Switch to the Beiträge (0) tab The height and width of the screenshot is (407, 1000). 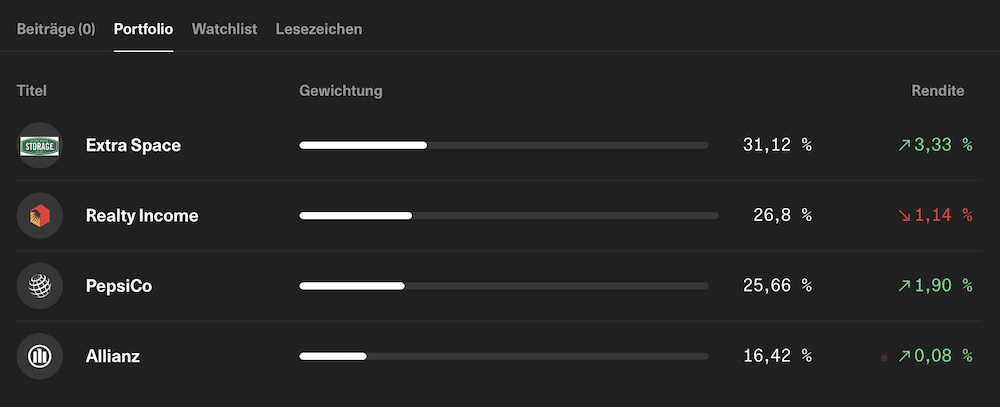(56, 29)
